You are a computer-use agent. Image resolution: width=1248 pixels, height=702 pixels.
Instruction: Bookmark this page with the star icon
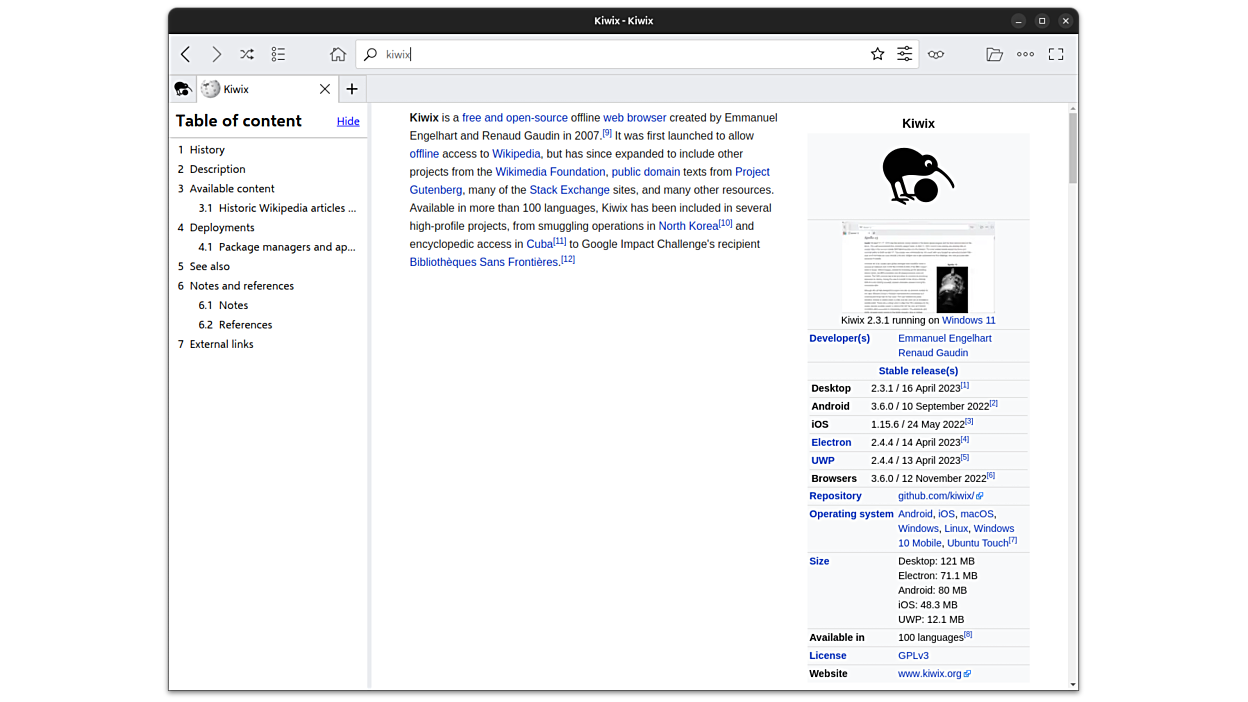877,54
